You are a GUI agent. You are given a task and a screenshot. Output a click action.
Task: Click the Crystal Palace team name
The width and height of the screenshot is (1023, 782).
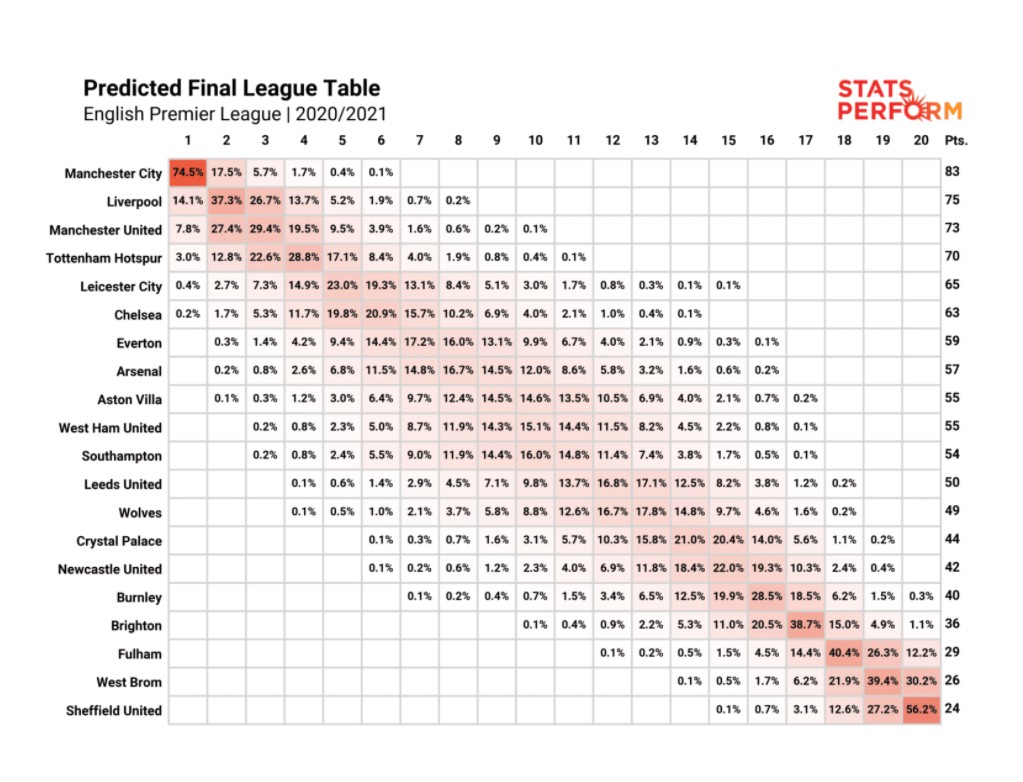pos(119,541)
